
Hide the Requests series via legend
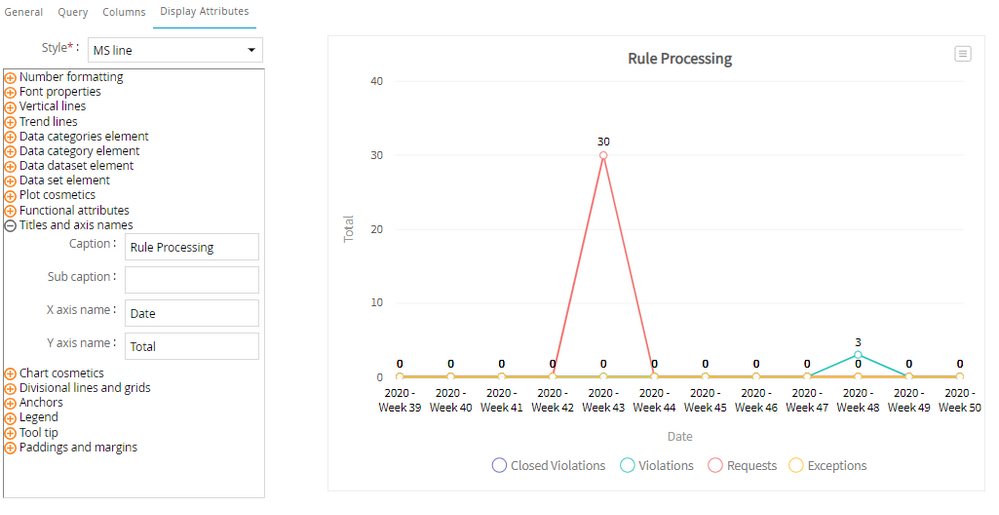coord(742,465)
